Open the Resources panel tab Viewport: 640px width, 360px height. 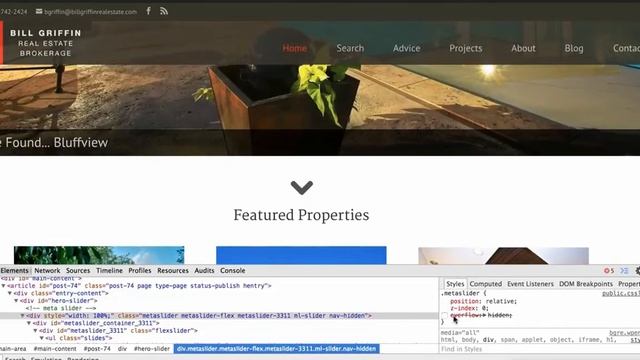173,271
